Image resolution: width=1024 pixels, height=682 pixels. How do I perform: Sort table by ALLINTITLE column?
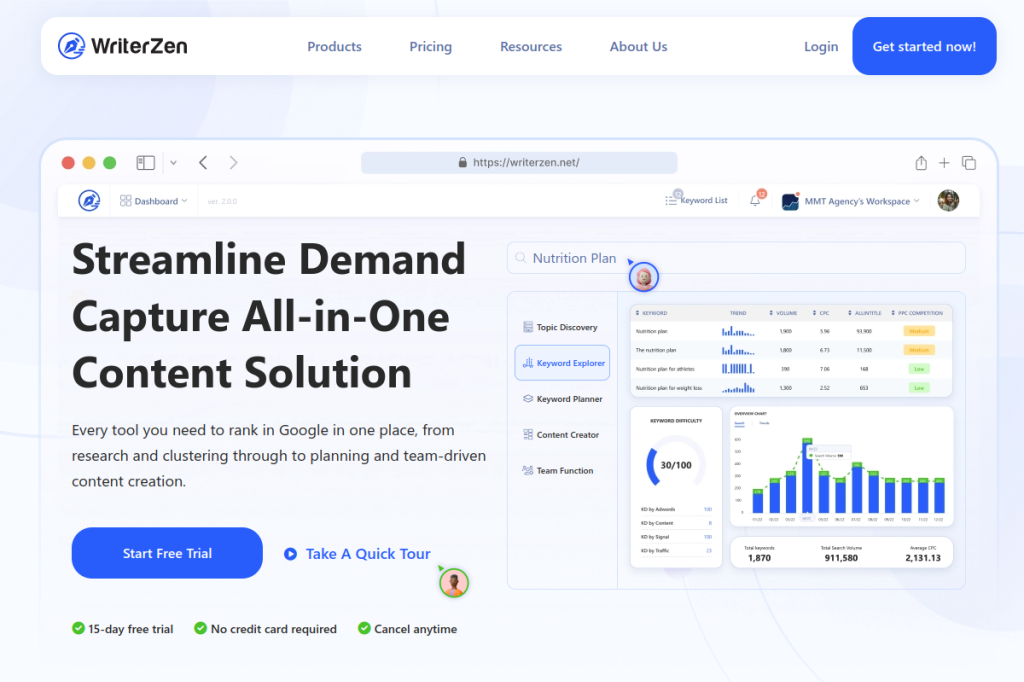[865, 313]
